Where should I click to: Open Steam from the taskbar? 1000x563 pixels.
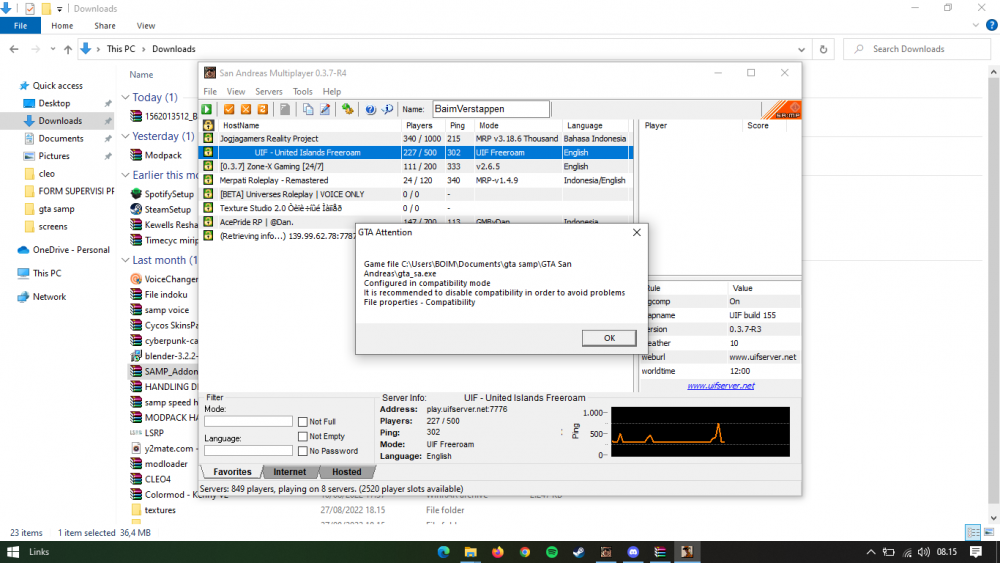(578, 552)
